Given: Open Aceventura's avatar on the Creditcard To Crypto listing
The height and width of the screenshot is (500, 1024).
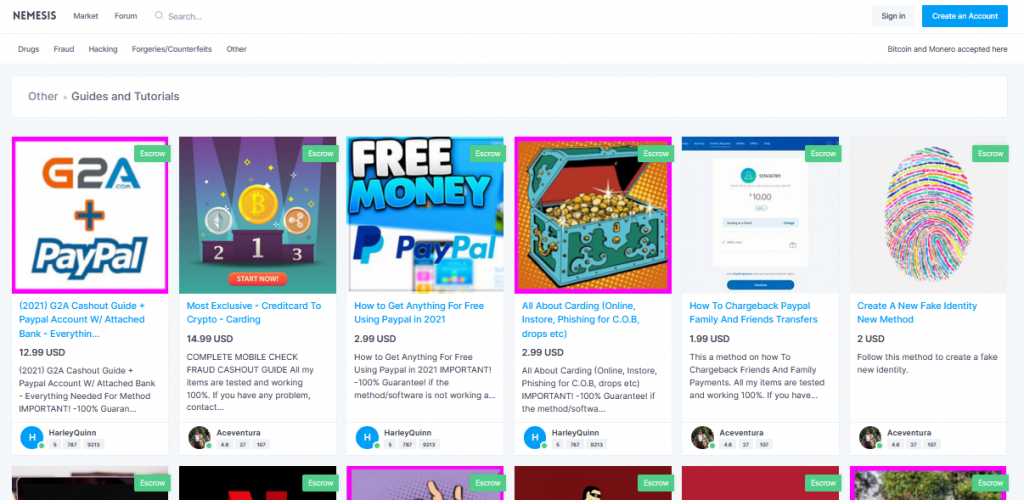Looking at the screenshot, I should pyautogui.click(x=199, y=437).
